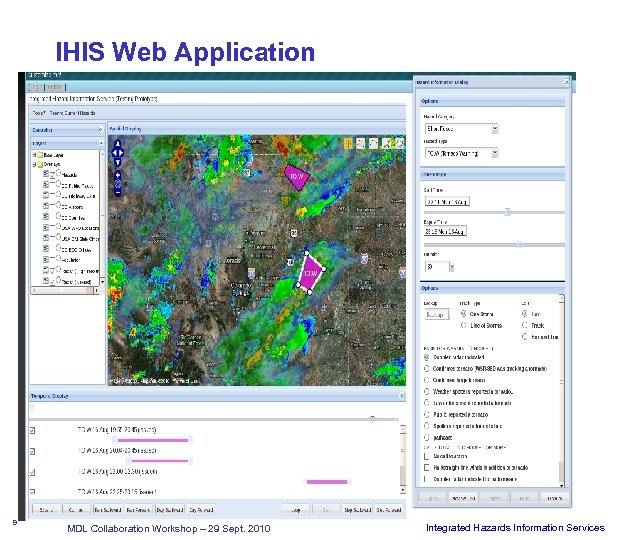Image resolution: width=641 pixels, height=540 pixels.
Task: Click the Run Backward button
Action: click(108, 510)
